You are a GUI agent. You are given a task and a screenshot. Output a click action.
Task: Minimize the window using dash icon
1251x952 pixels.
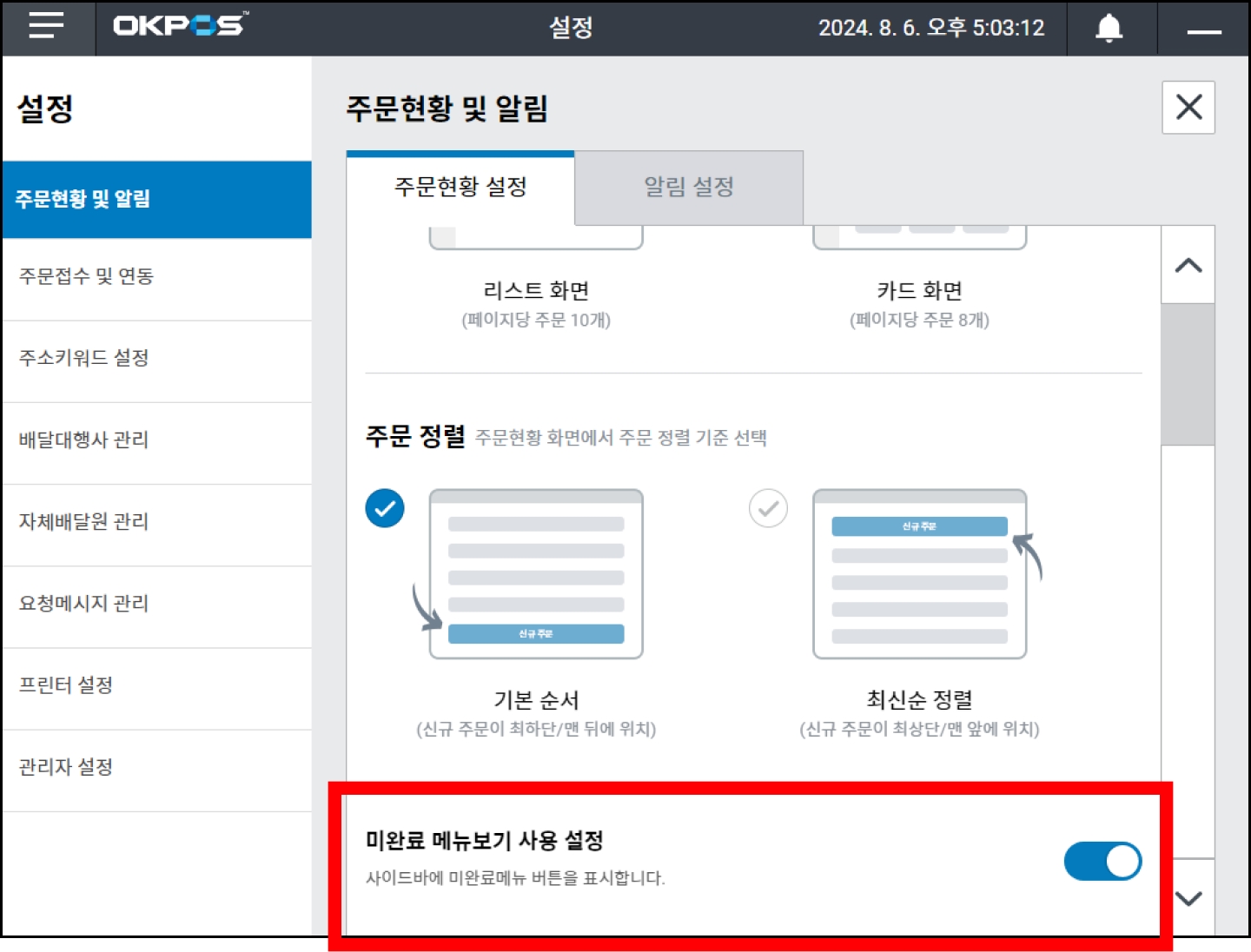[1203, 31]
